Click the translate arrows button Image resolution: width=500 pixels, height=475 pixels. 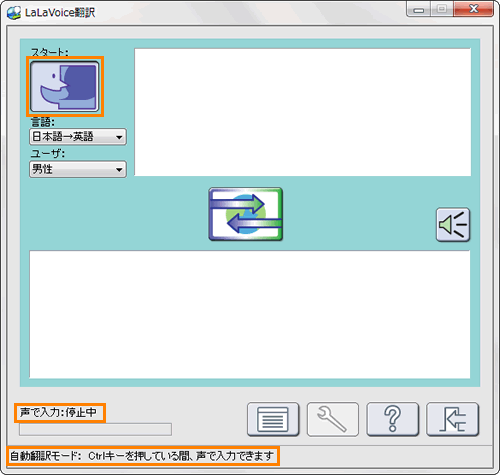click(246, 214)
